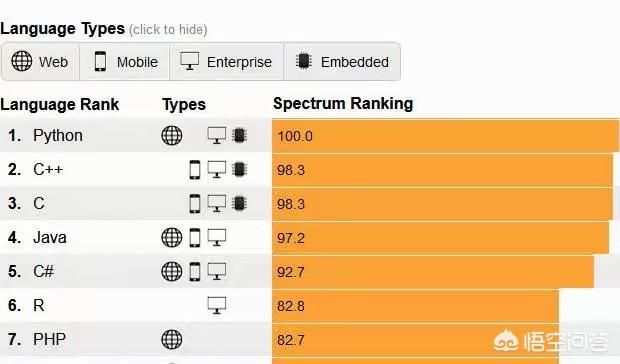Click the orange 100.0 ranking bar
620x364 pixels.
[x=445, y=136]
